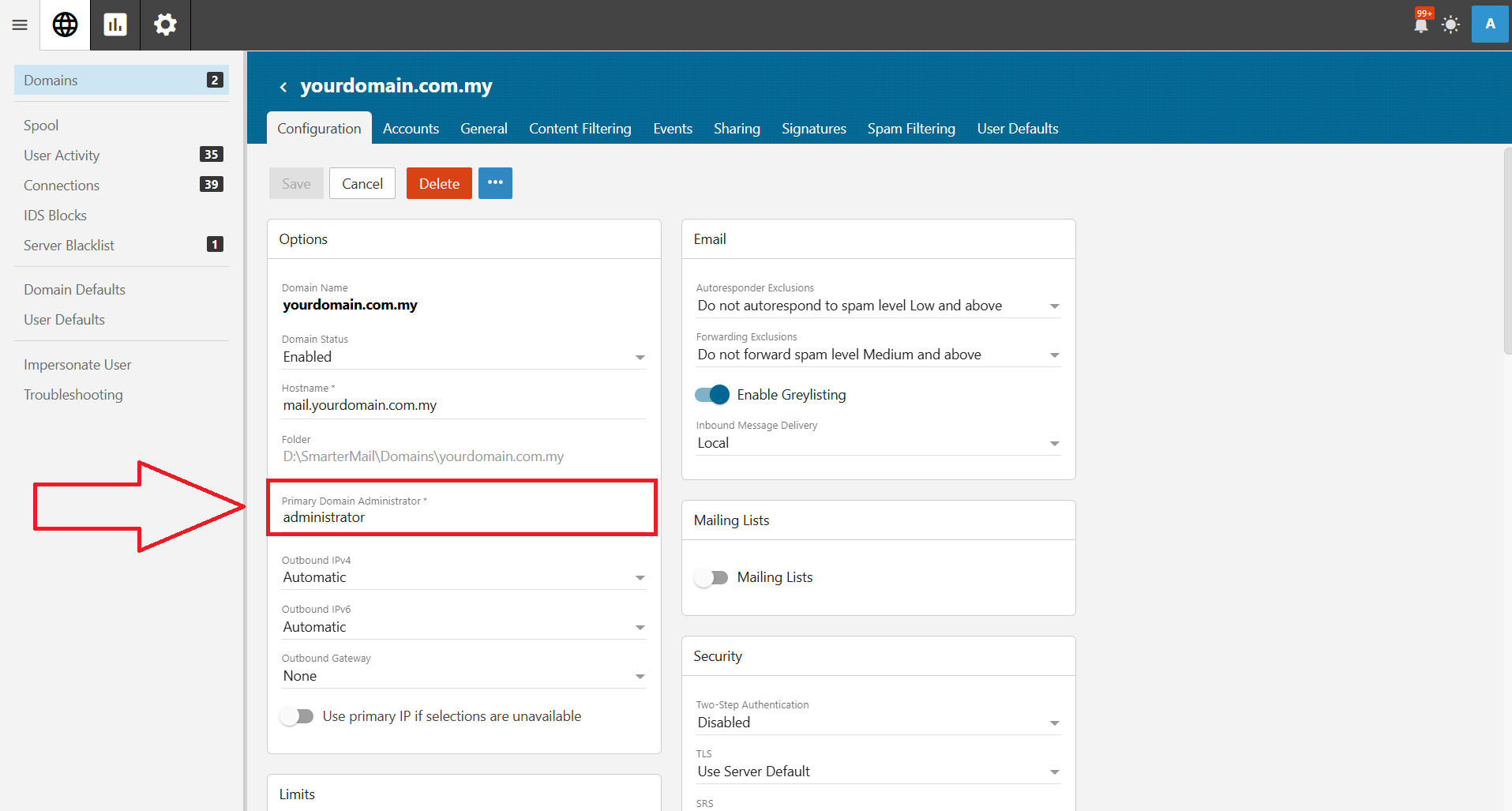
Task: Click the Cancel button
Action: coord(362,183)
